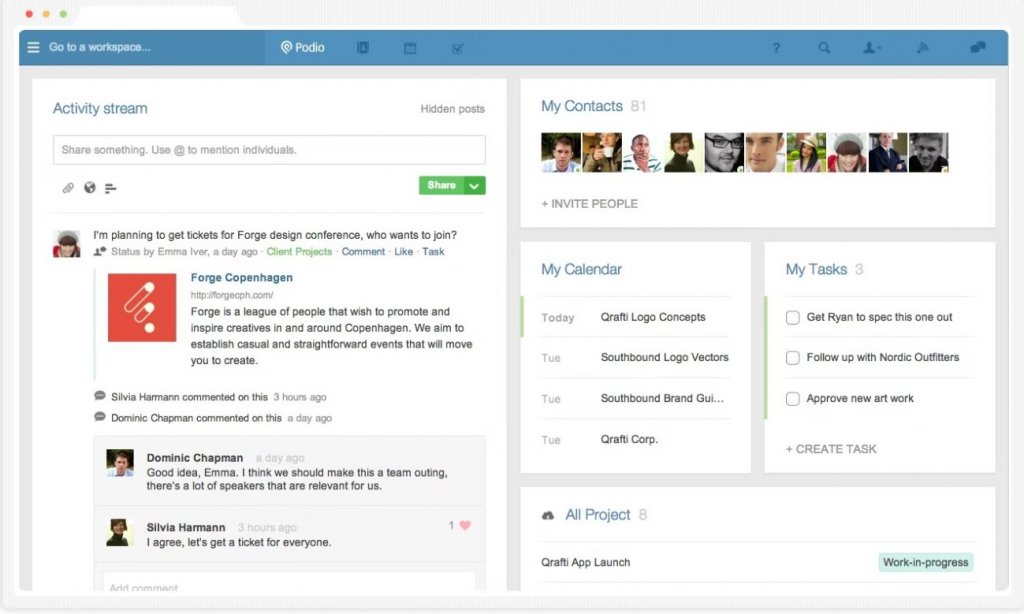Click 'Silvia Harmann commented on this' line
Image resolution: width=1024 pixels, height=614 pixels.
point(189,397)
